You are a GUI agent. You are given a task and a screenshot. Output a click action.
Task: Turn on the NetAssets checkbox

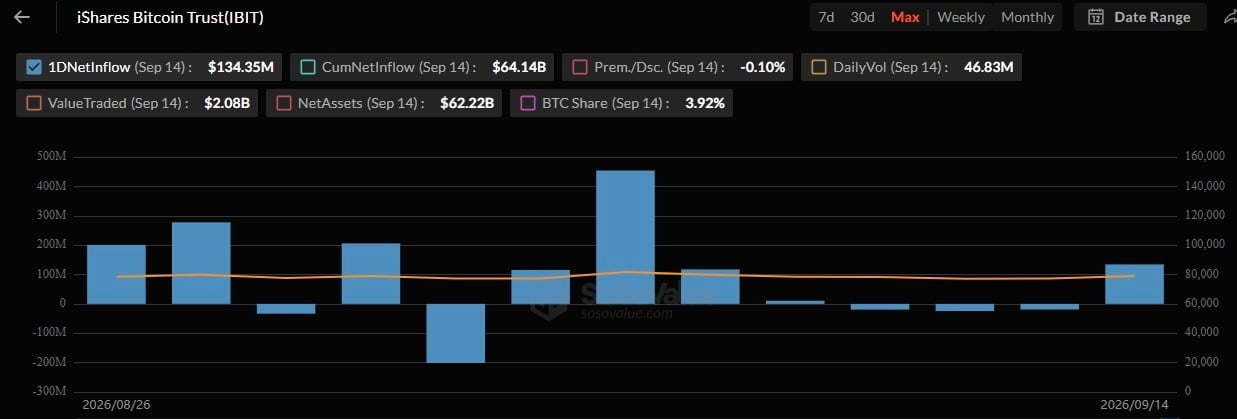[282, 103]
